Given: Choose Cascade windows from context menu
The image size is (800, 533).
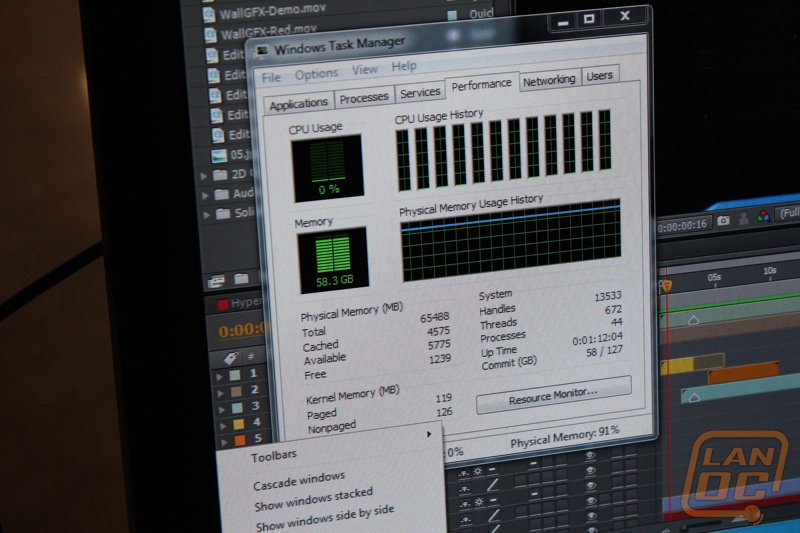Looking at the screenshot, I should (299, 481).
